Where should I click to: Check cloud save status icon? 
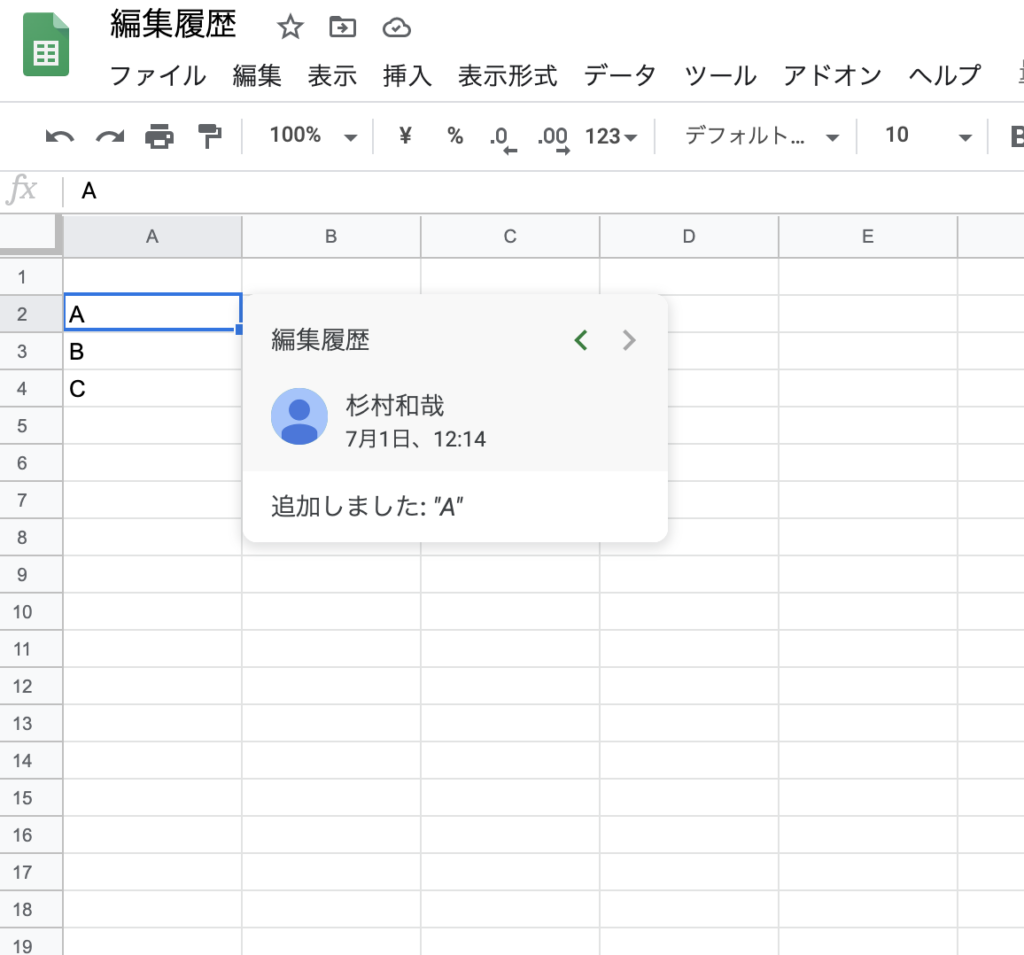[x=396, y=27]
